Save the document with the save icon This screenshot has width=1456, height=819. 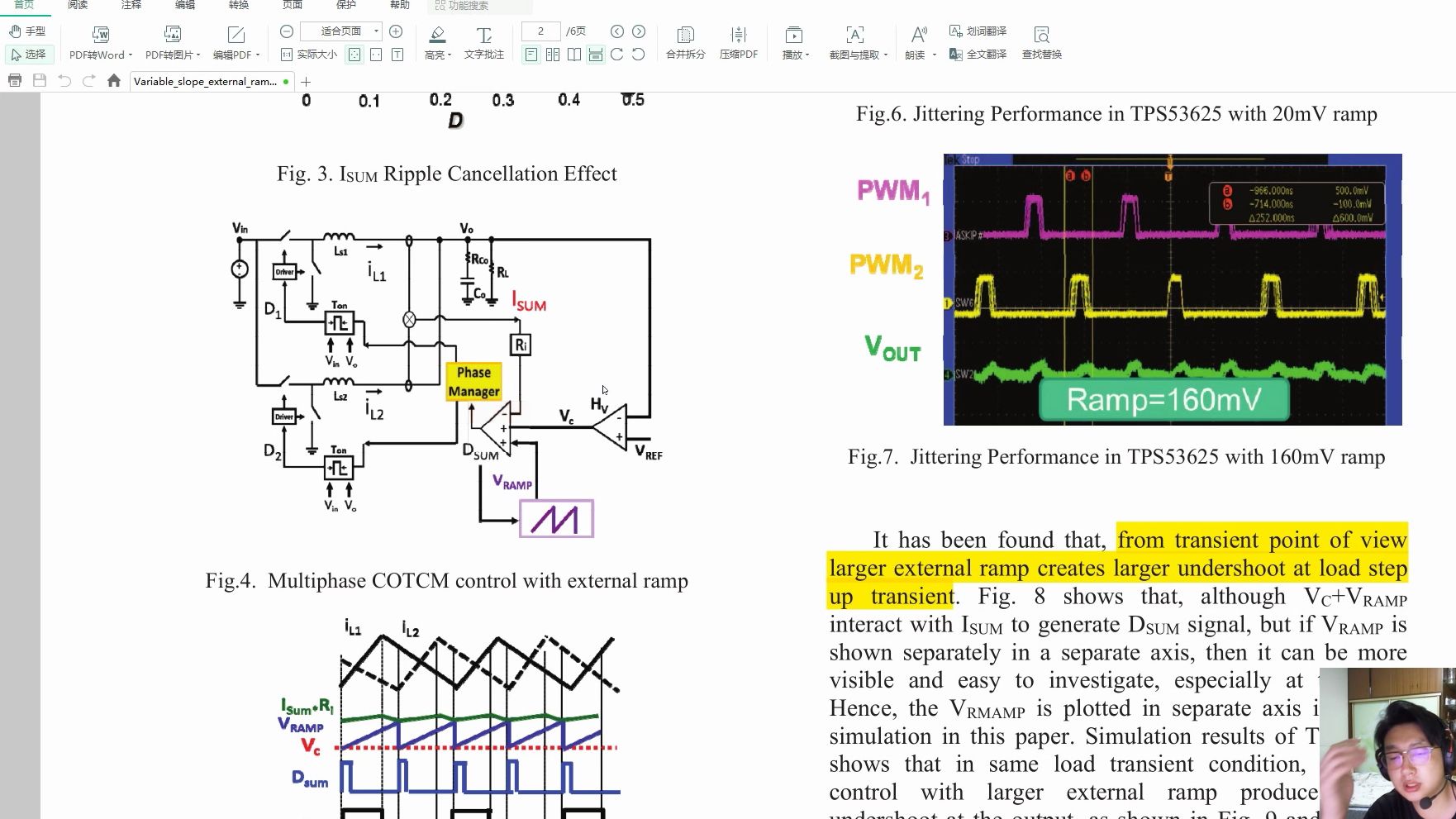pyautogui.click(x=40, y=81)
